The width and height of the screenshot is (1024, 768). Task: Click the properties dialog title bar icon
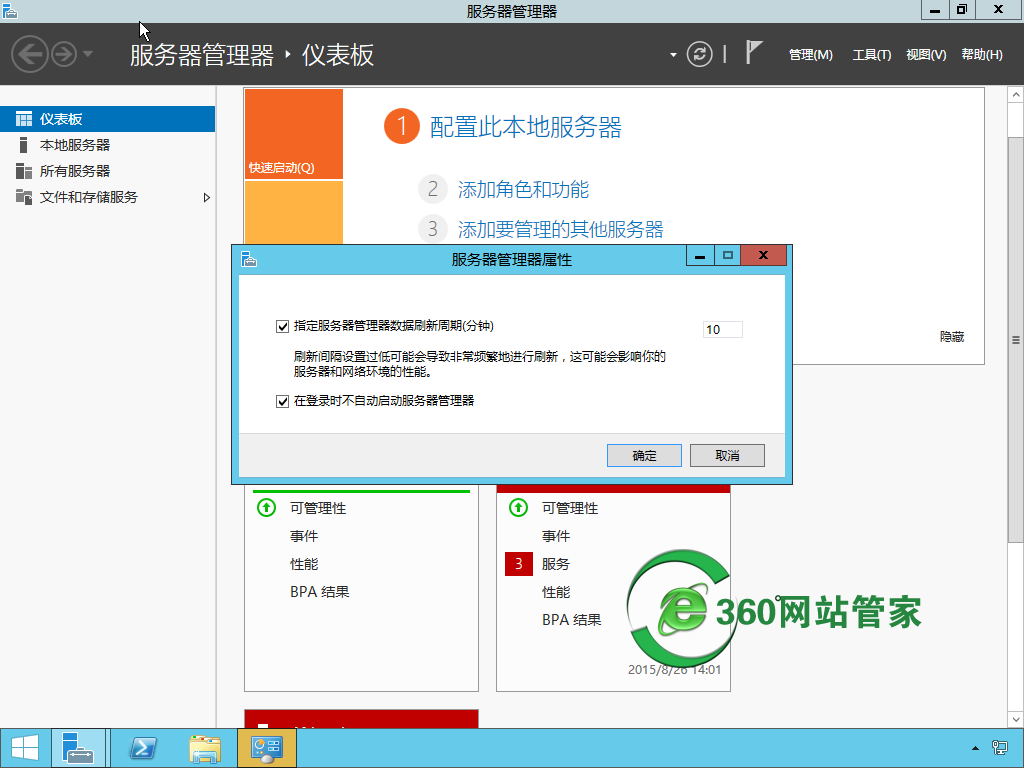tap(249, 259)
